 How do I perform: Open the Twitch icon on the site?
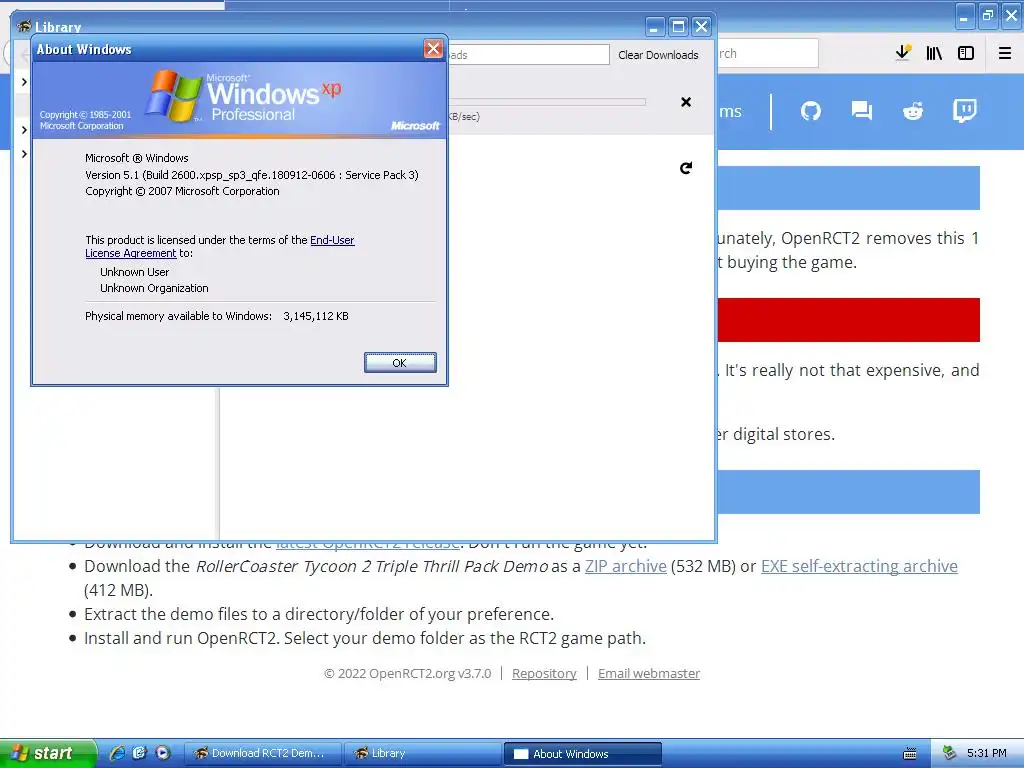(x=965, y=111)
